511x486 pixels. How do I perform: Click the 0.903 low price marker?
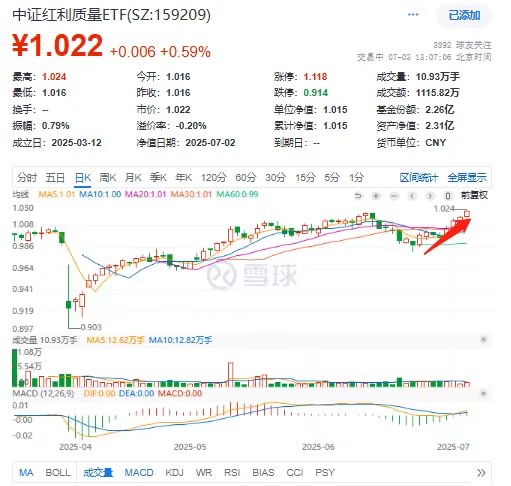(x=91, y=327)
